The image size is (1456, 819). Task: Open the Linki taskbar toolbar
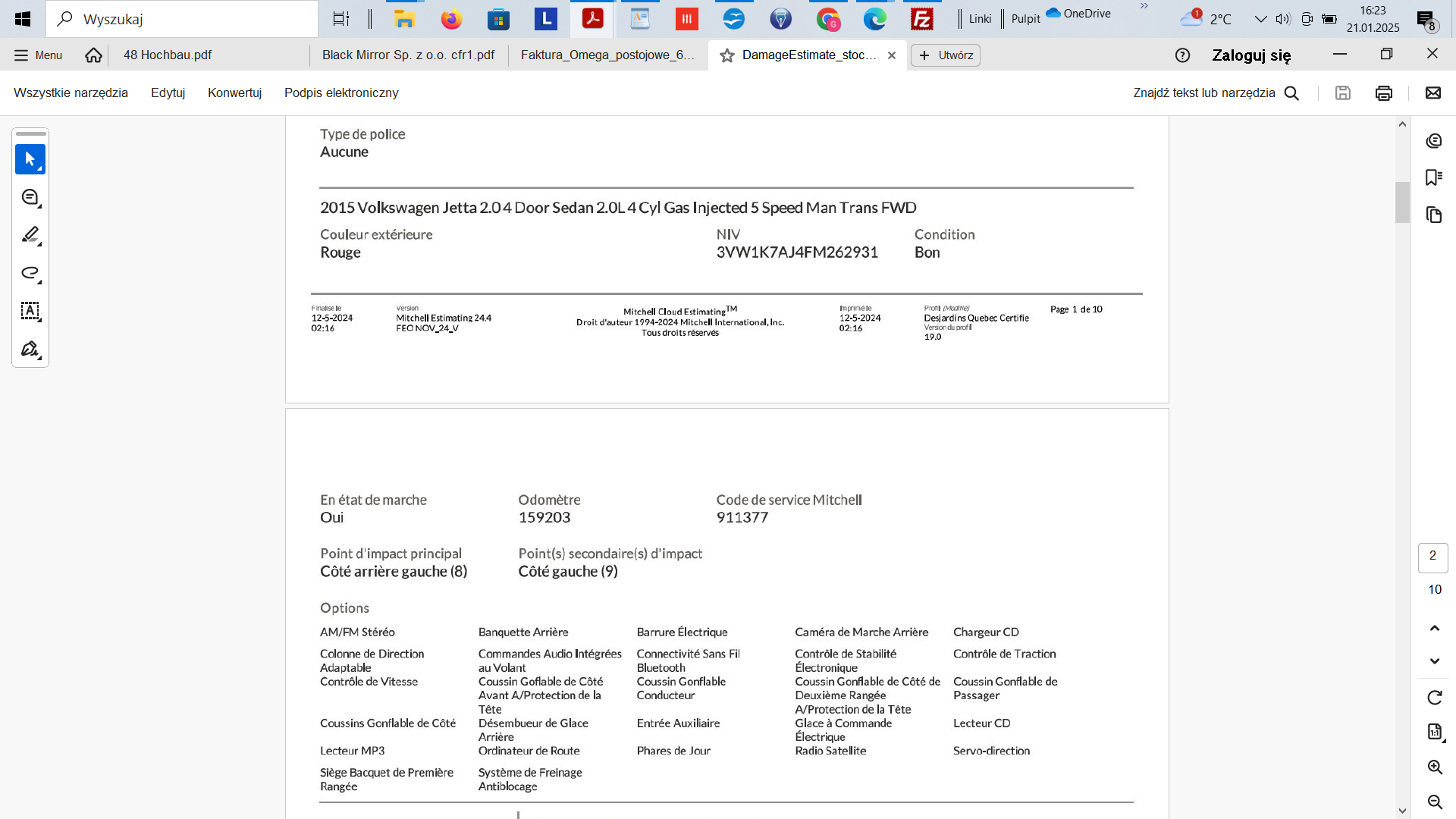[x=980, y=19]
